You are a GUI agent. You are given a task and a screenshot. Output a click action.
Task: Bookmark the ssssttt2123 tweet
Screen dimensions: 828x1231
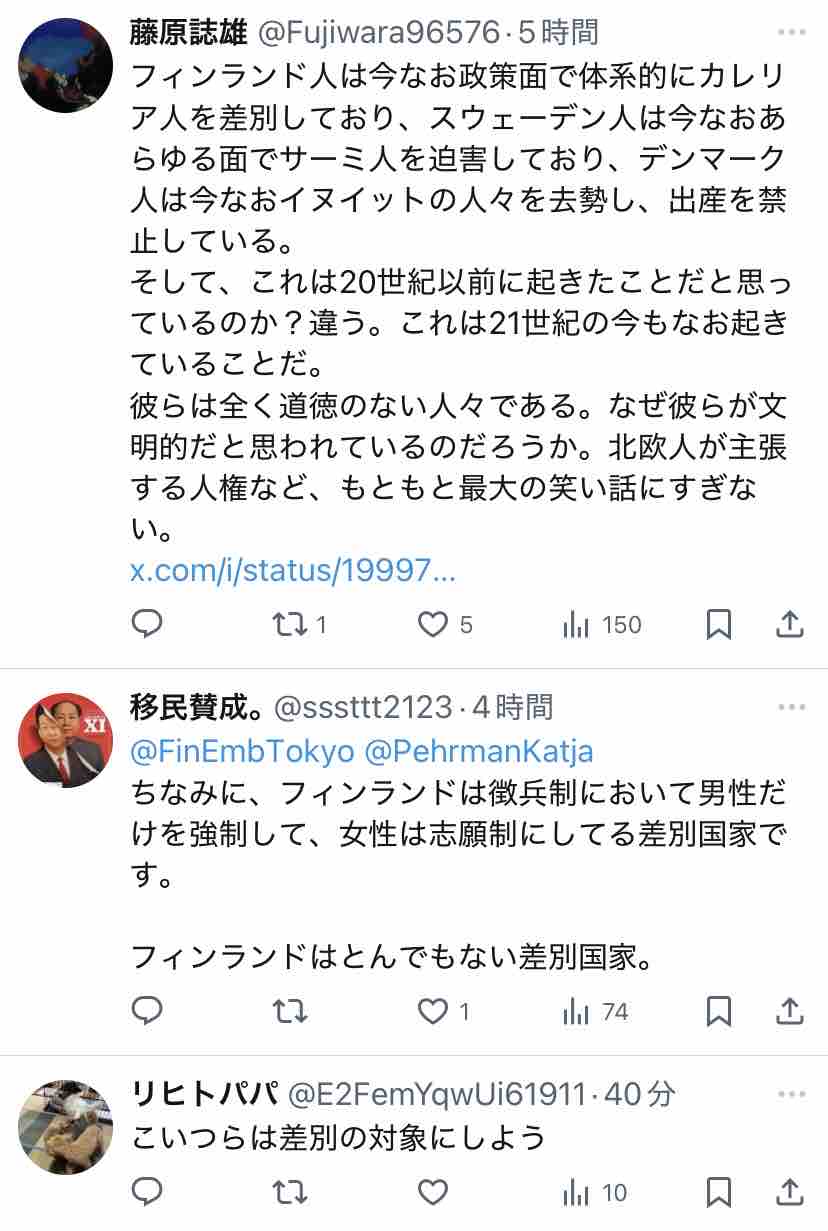(x=719, y=1012)
